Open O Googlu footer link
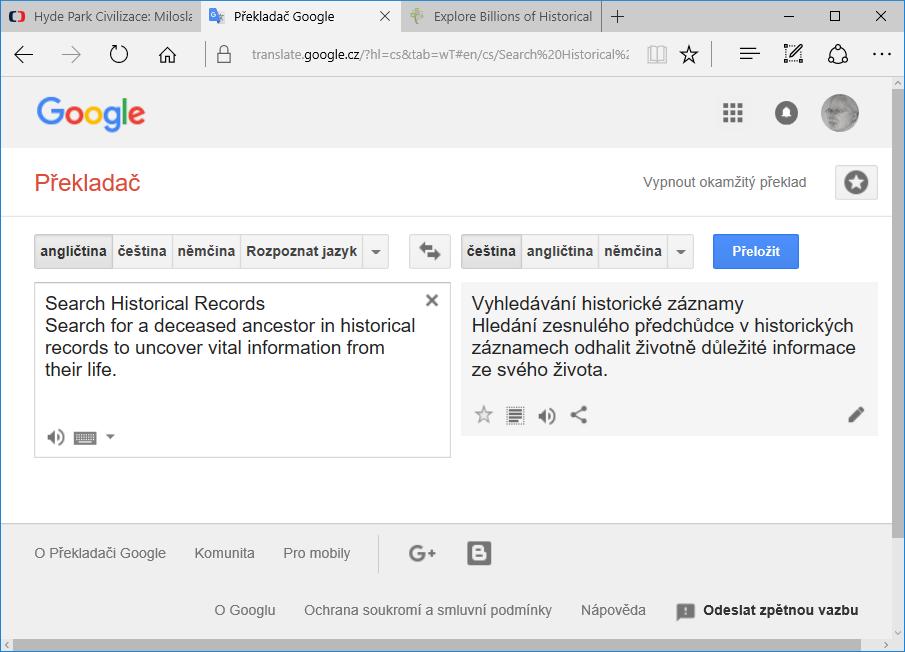 pyautogui.click(x=245, y=610)
